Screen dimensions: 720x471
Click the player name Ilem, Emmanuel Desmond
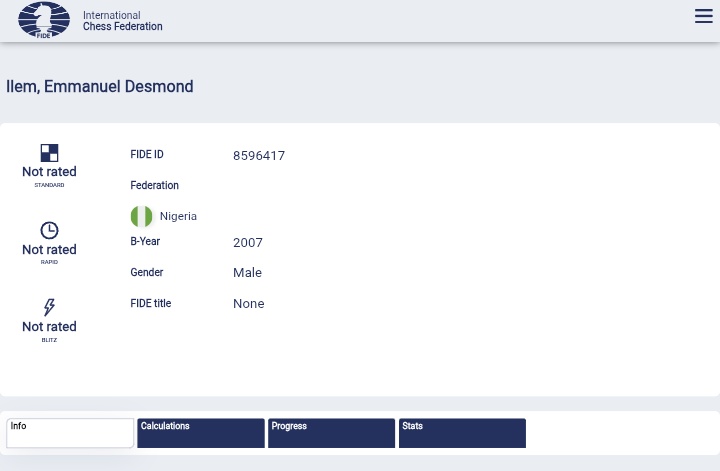tap(100, 86)
